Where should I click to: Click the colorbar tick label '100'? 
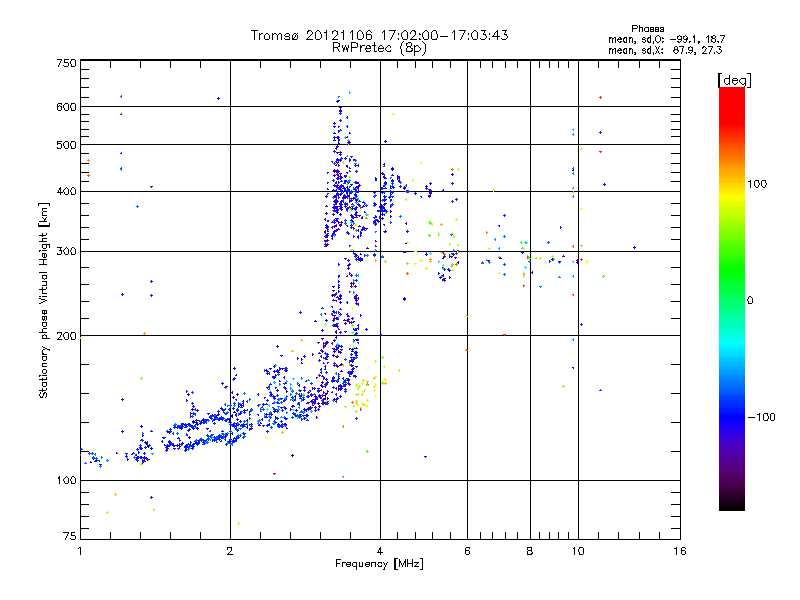pyautogui.click(x=757, y=184)
